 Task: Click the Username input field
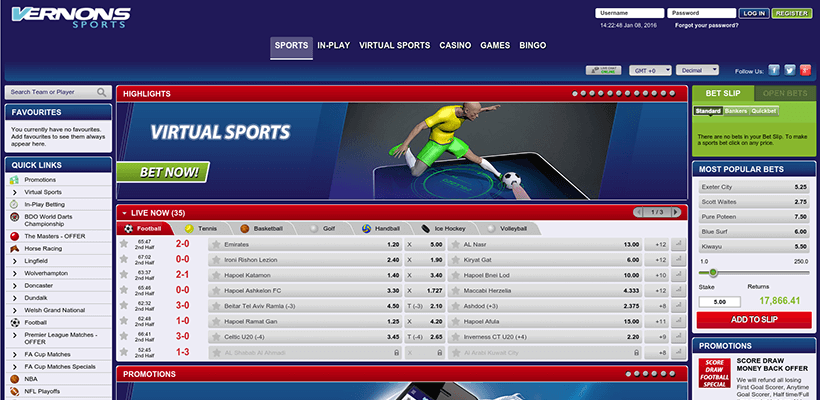click(x=629, y=13)
